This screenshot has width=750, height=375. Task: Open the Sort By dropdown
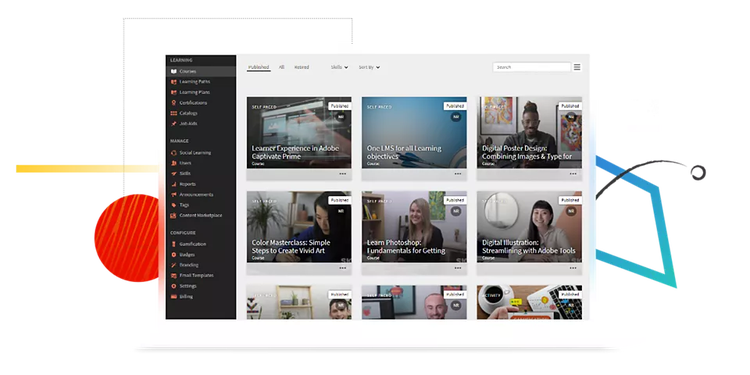(x=369, y=67)
